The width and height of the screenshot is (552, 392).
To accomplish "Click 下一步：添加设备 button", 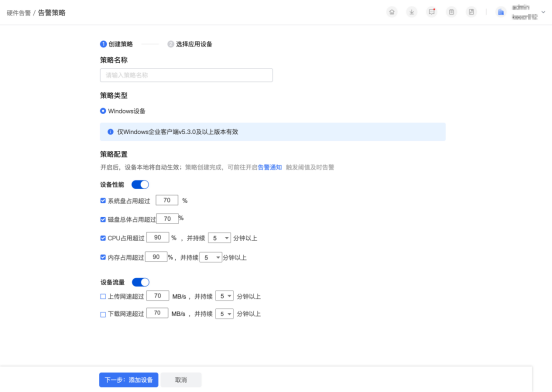I will [128, 380].
